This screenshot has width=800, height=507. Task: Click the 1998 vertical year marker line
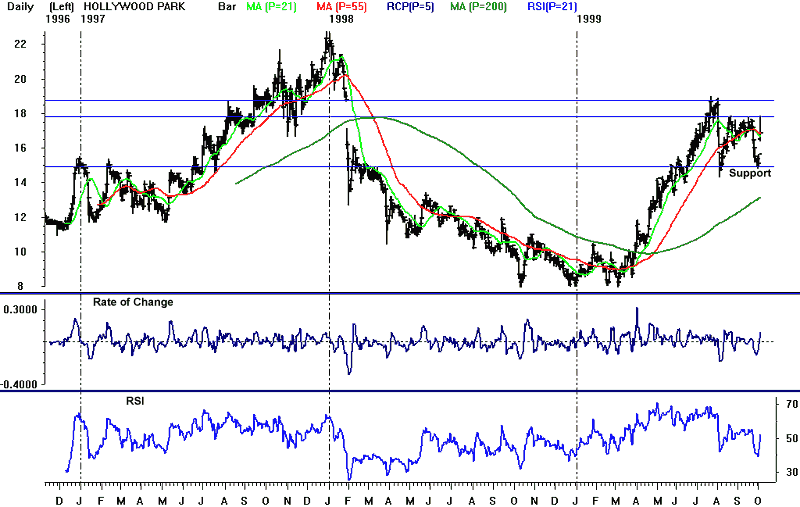click(x=329, y=255)
